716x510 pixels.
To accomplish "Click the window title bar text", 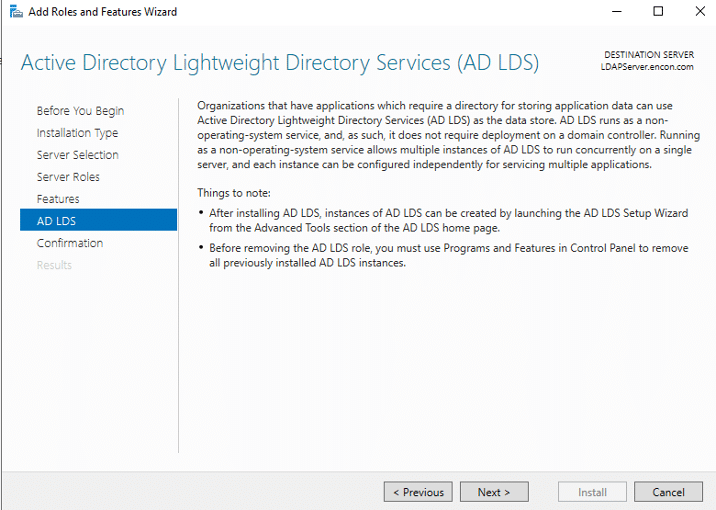I will 103,12.
